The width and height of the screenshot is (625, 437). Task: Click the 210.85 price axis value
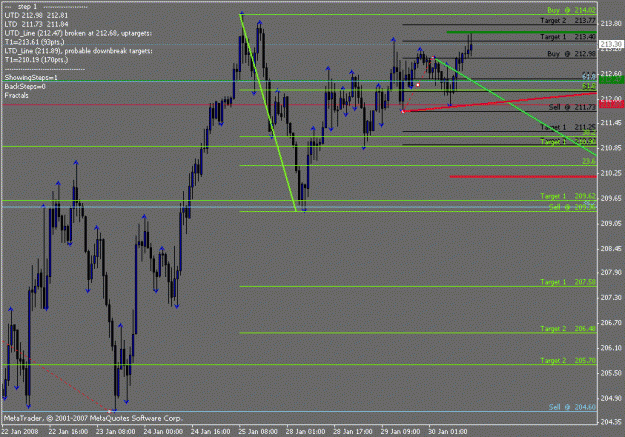[611, 148]
